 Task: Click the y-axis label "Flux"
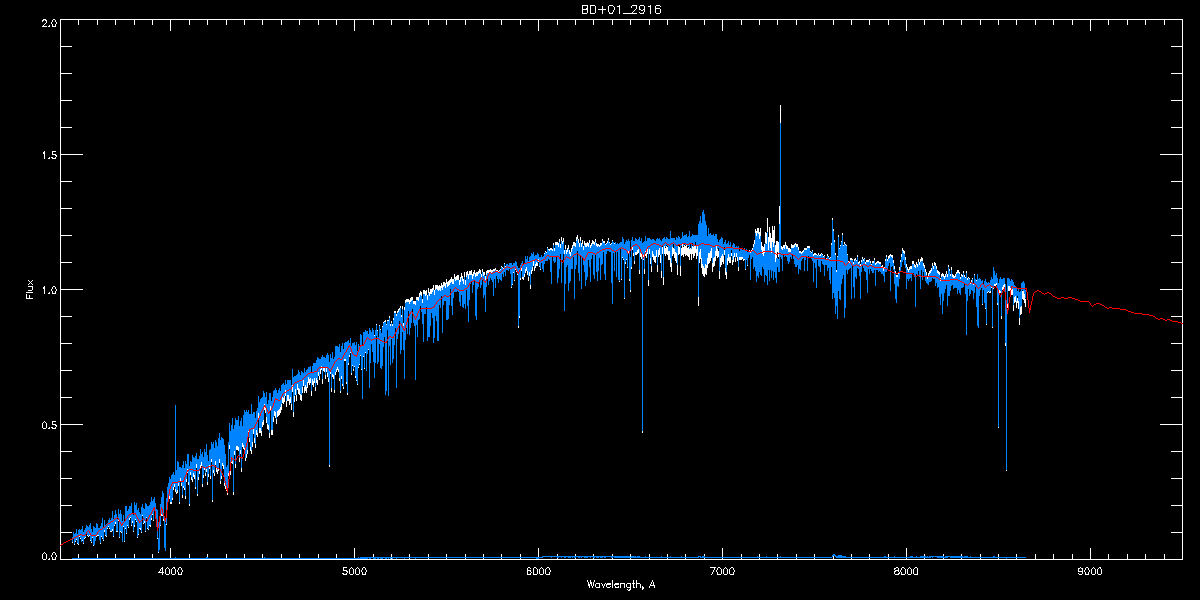(29, 290)
